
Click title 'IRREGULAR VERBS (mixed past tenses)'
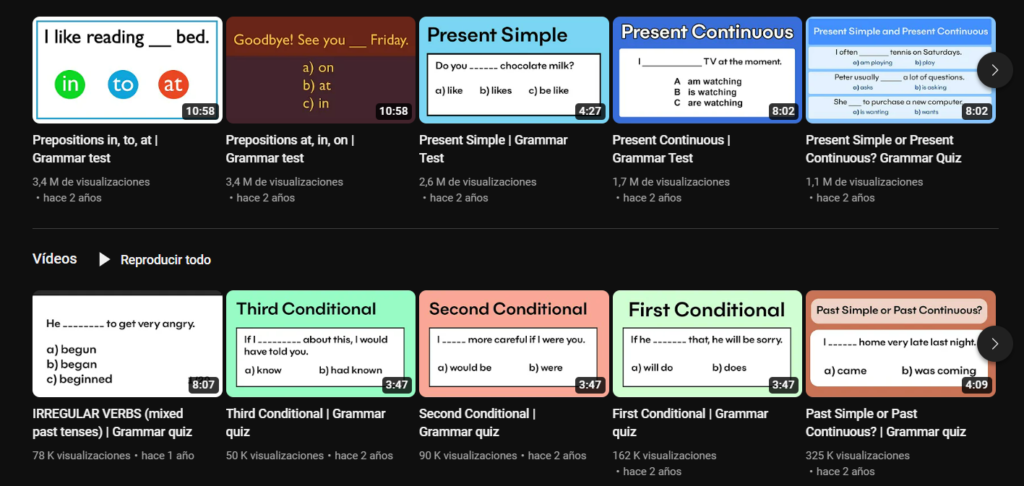(x=112, y=422)
